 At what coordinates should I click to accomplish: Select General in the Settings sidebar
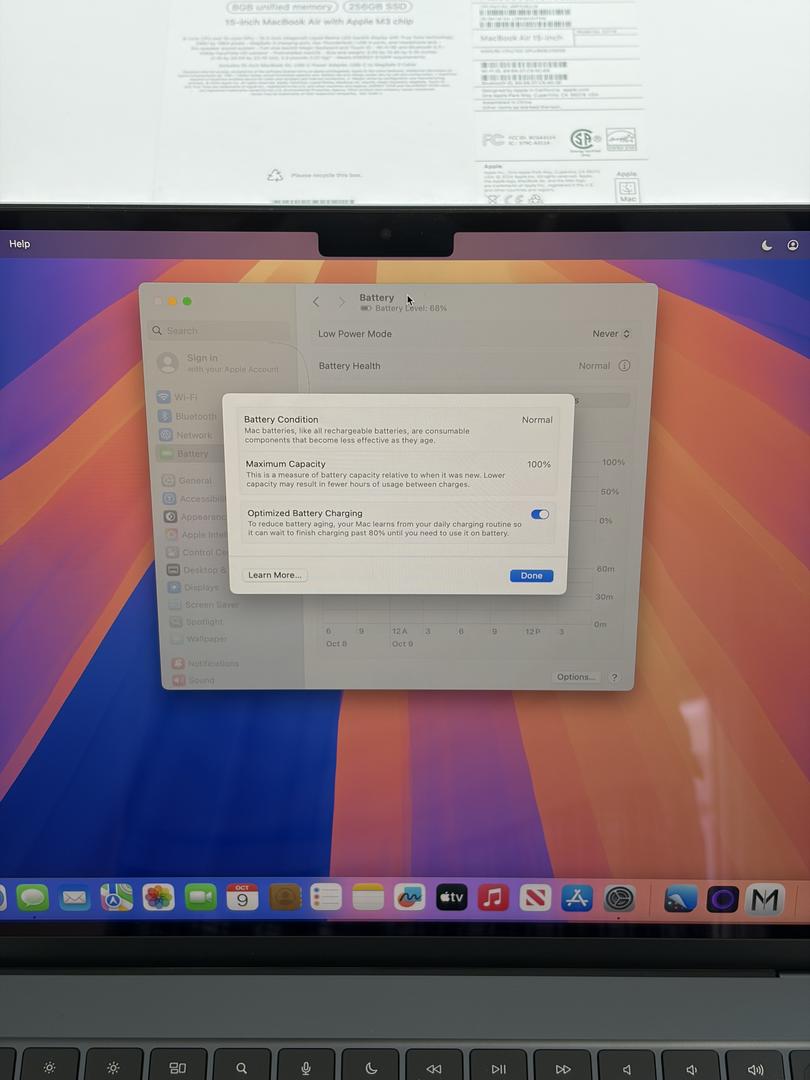194,480
